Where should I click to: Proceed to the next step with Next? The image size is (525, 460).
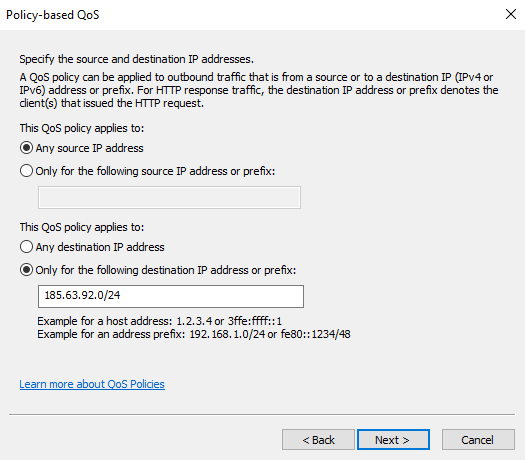(x=393, y=440)
